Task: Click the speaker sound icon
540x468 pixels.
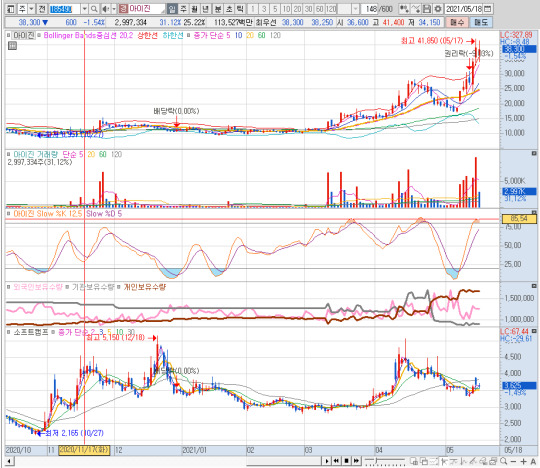Action: 106,9
